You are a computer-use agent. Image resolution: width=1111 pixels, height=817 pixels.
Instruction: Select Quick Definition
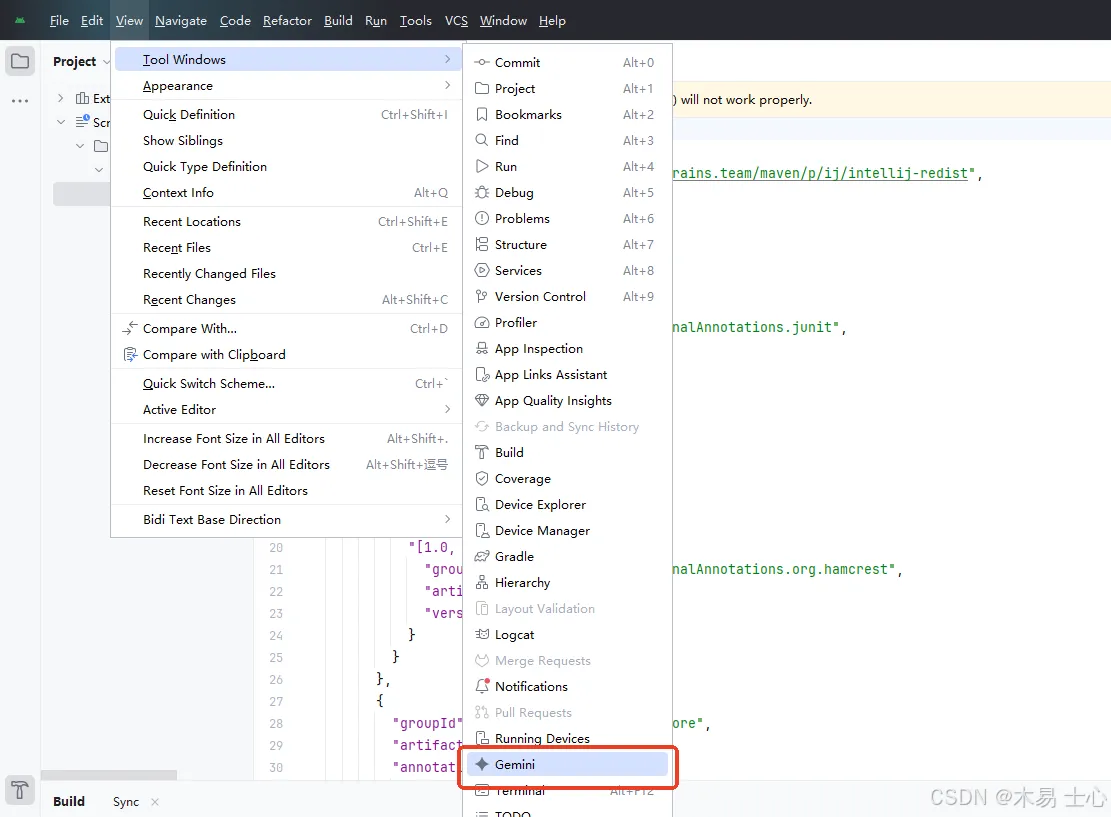pyautogui.click(x=287, y=115)
